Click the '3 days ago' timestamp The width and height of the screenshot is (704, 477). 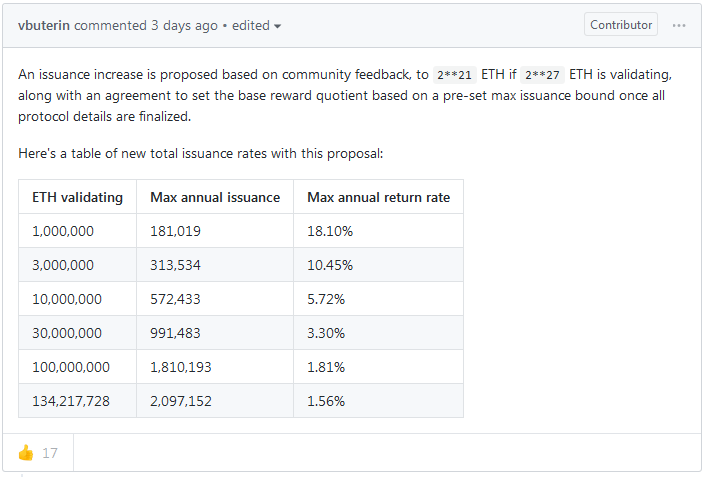click(x=184, y=25)
